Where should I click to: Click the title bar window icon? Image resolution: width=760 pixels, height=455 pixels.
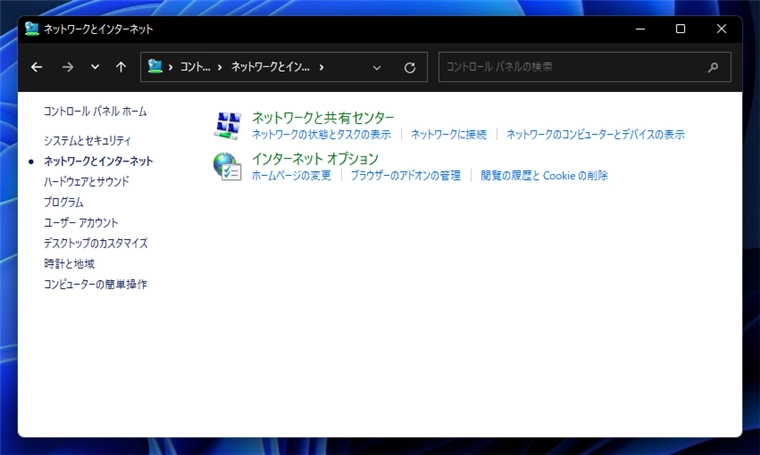pos(32,29)
